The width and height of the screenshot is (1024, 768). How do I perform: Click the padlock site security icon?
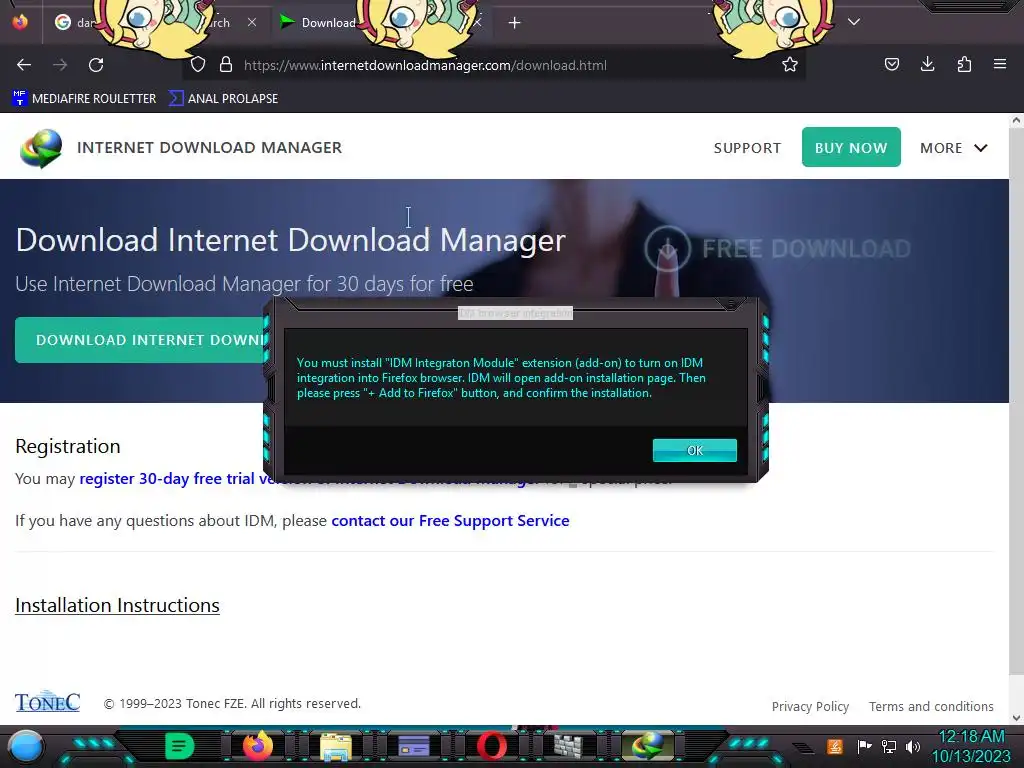(x=226, y=65)
